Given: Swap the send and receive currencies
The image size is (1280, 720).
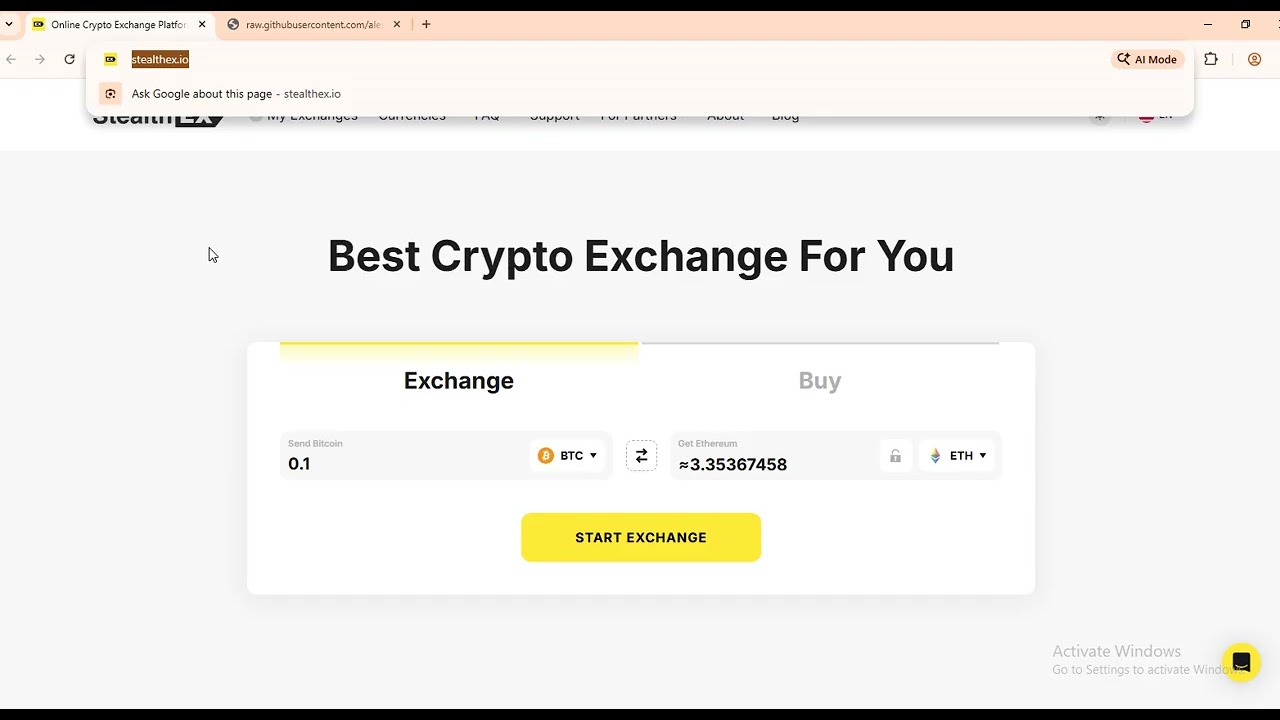Looking at the screenshot, I should (641, 456).
